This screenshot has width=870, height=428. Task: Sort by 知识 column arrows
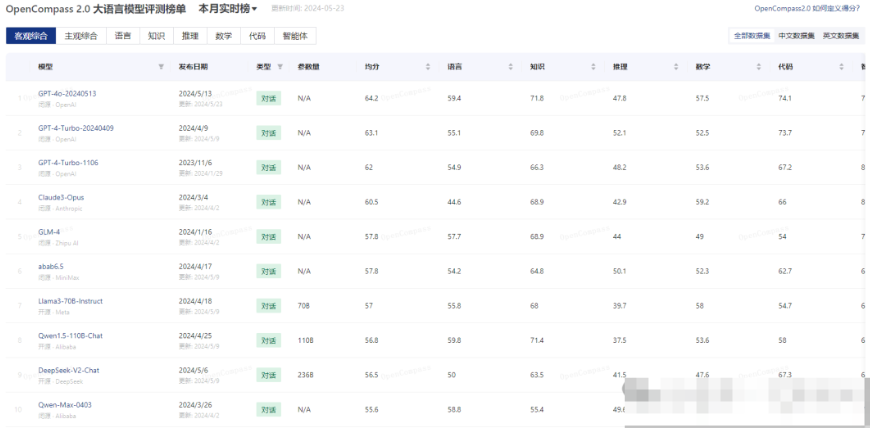pyautogui.click(x=593, y=67)
